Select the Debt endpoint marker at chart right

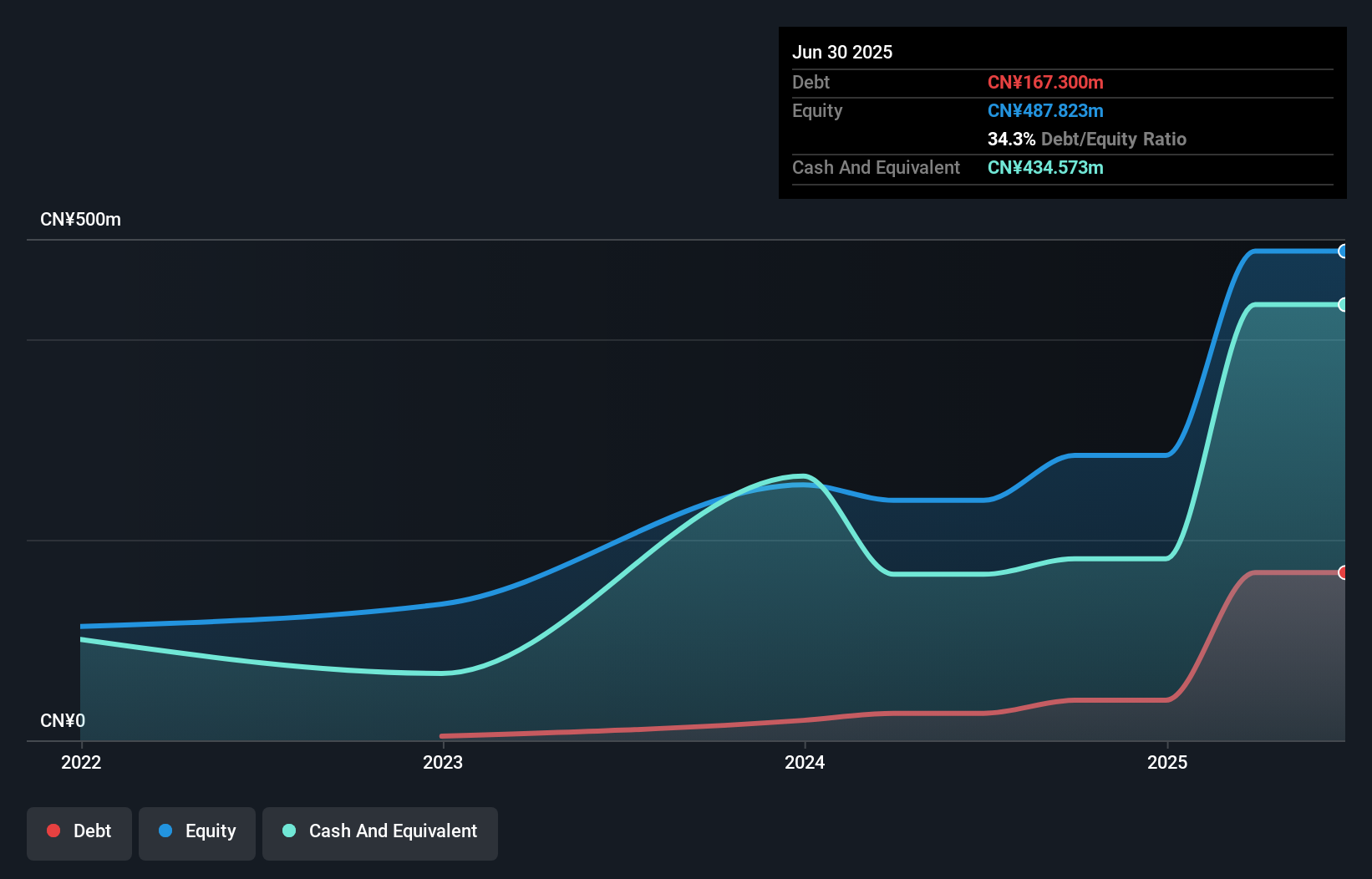(x=1344, y=573)
